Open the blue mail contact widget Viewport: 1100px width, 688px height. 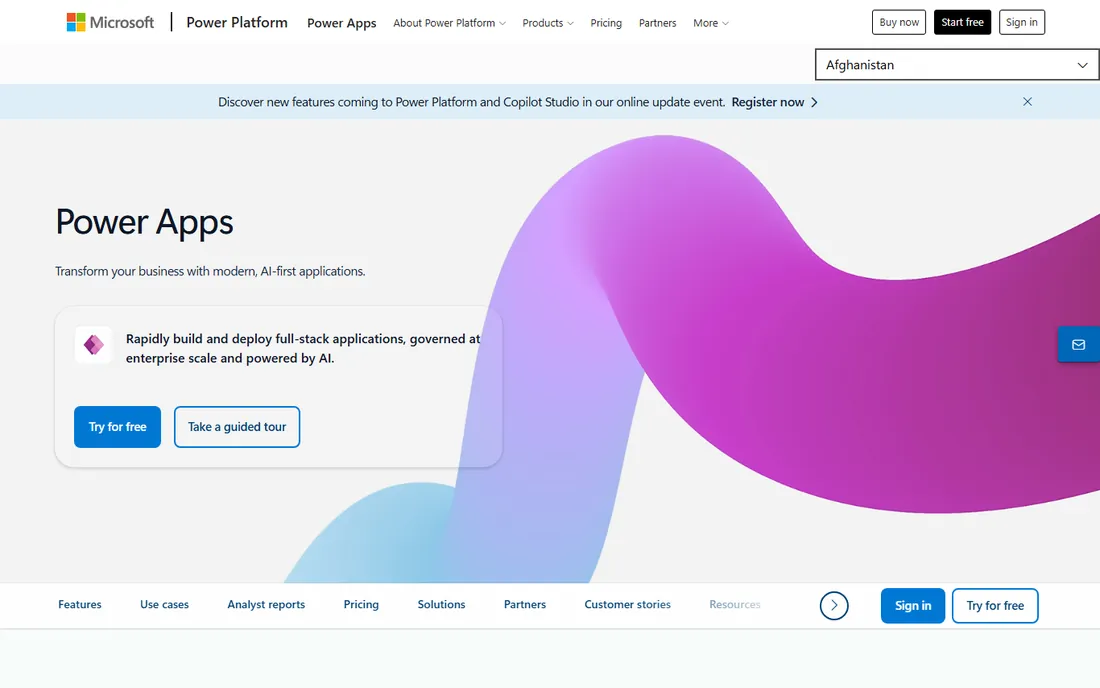1078,344
